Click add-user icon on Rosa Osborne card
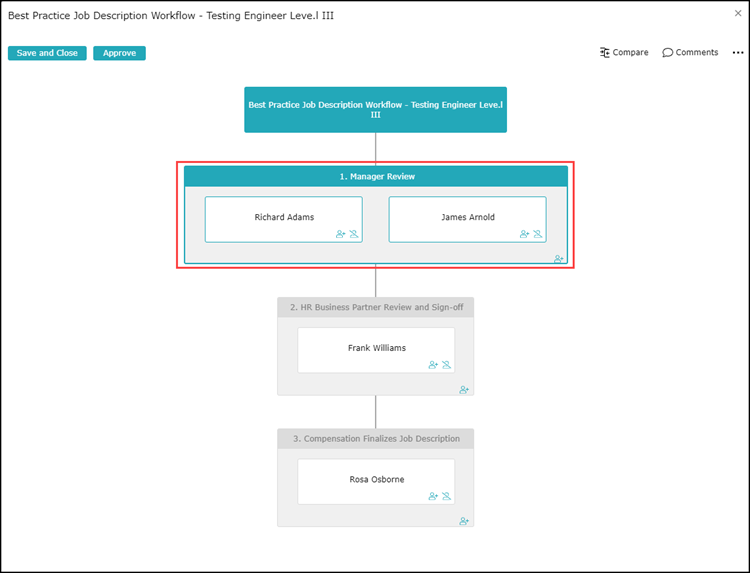 [433, 496]
